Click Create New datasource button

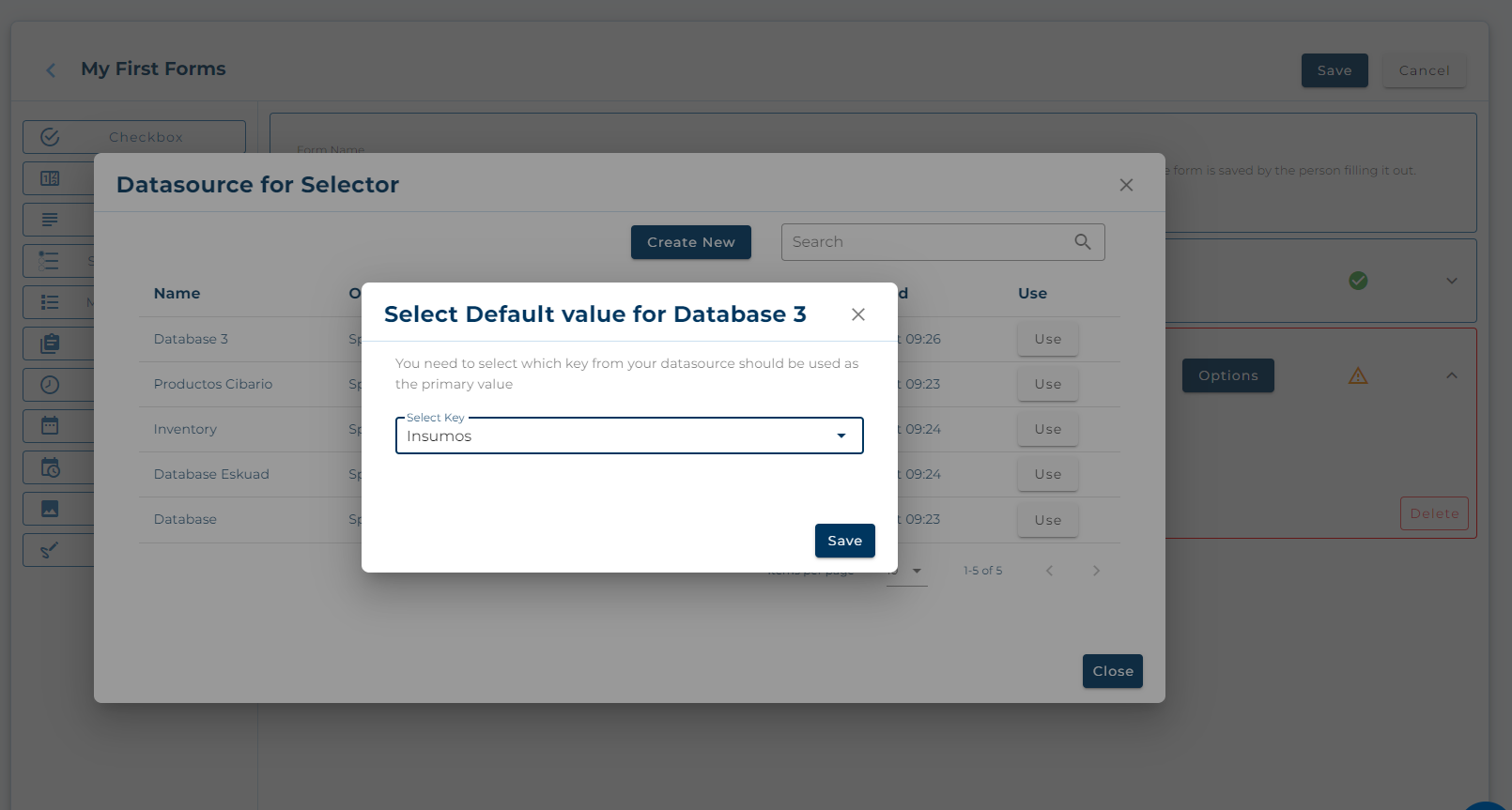tap(690, 242)
